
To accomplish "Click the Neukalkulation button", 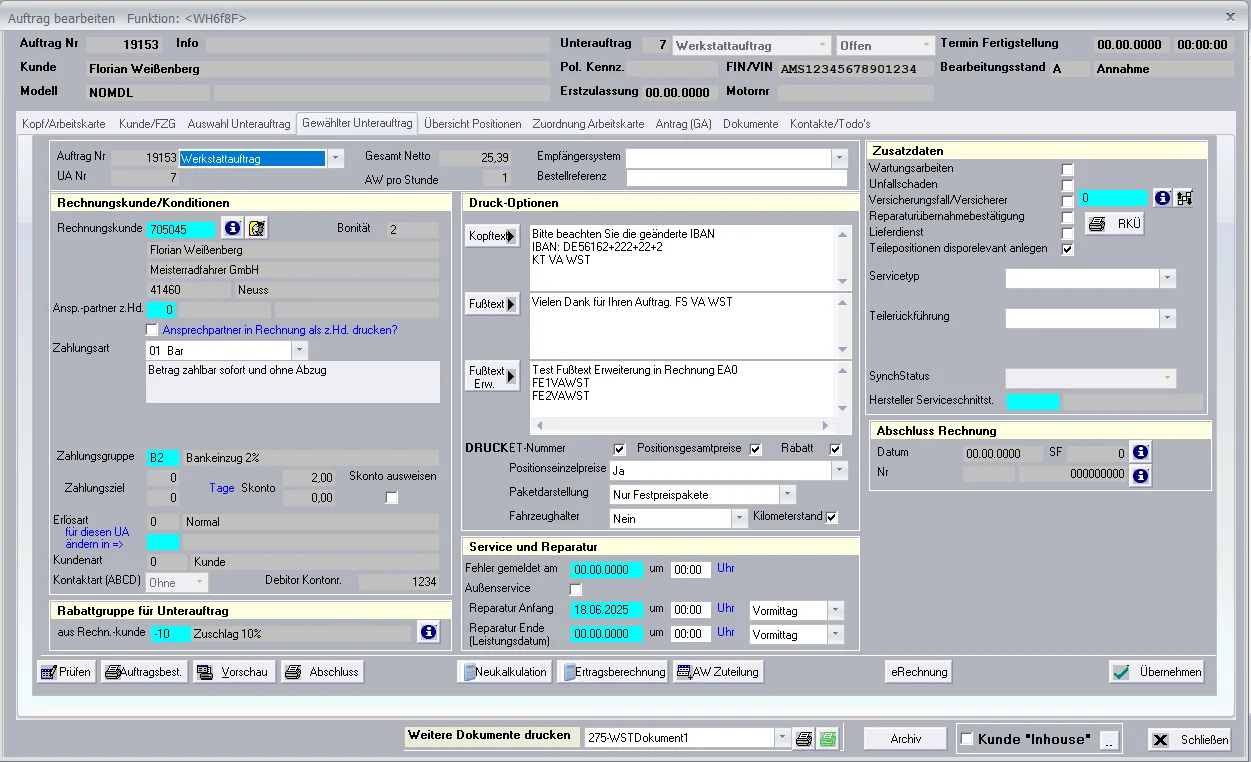I will (x=505, y=672).
